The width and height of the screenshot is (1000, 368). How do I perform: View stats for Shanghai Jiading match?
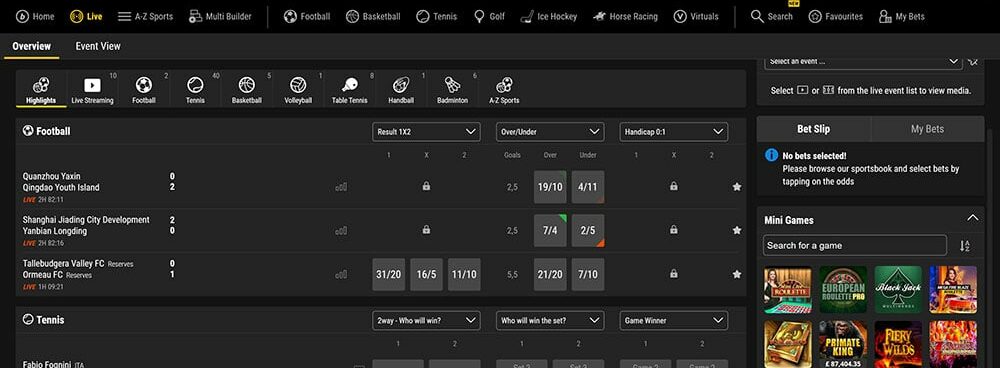click(x=341, y=230)
